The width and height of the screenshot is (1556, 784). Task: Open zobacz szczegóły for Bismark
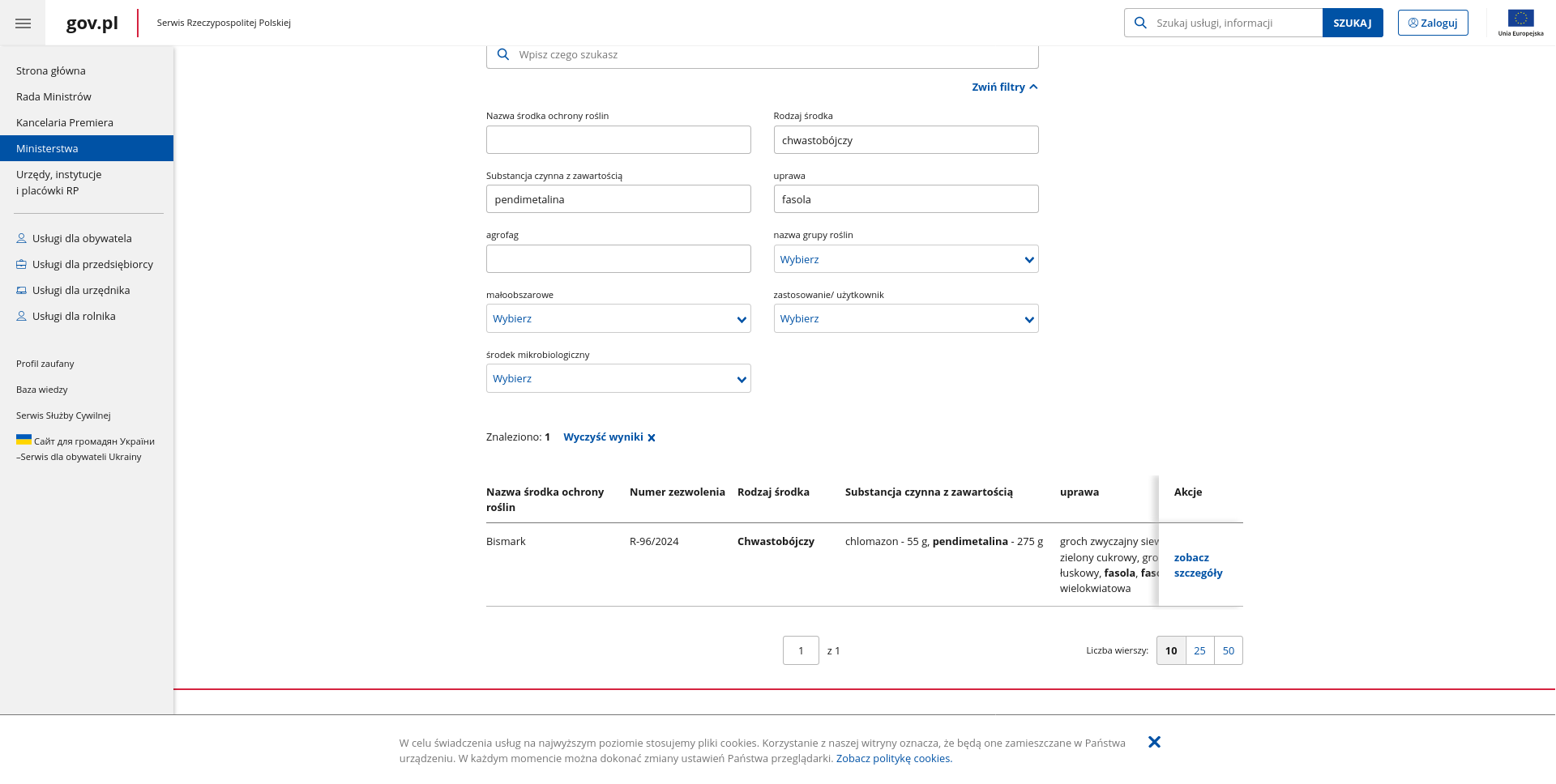pyautogui.click(x=1198, y=565)
